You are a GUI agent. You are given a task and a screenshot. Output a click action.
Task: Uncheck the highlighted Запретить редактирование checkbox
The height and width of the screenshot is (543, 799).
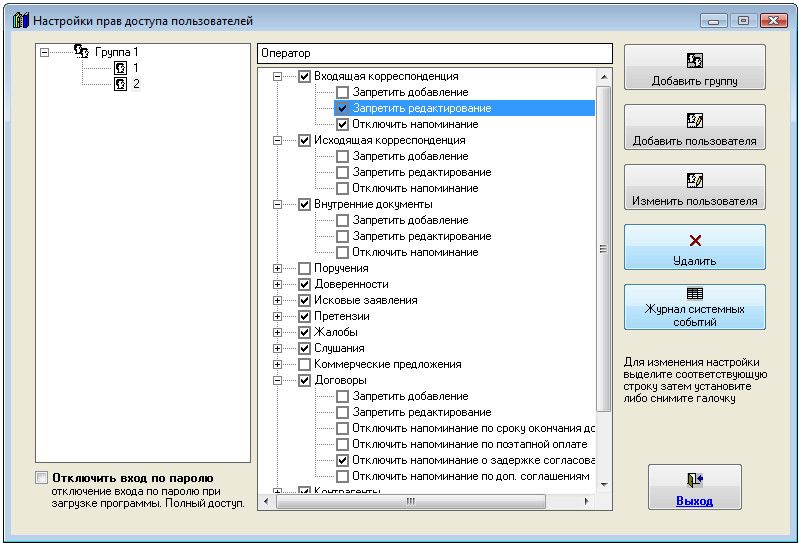coord(343,108)
